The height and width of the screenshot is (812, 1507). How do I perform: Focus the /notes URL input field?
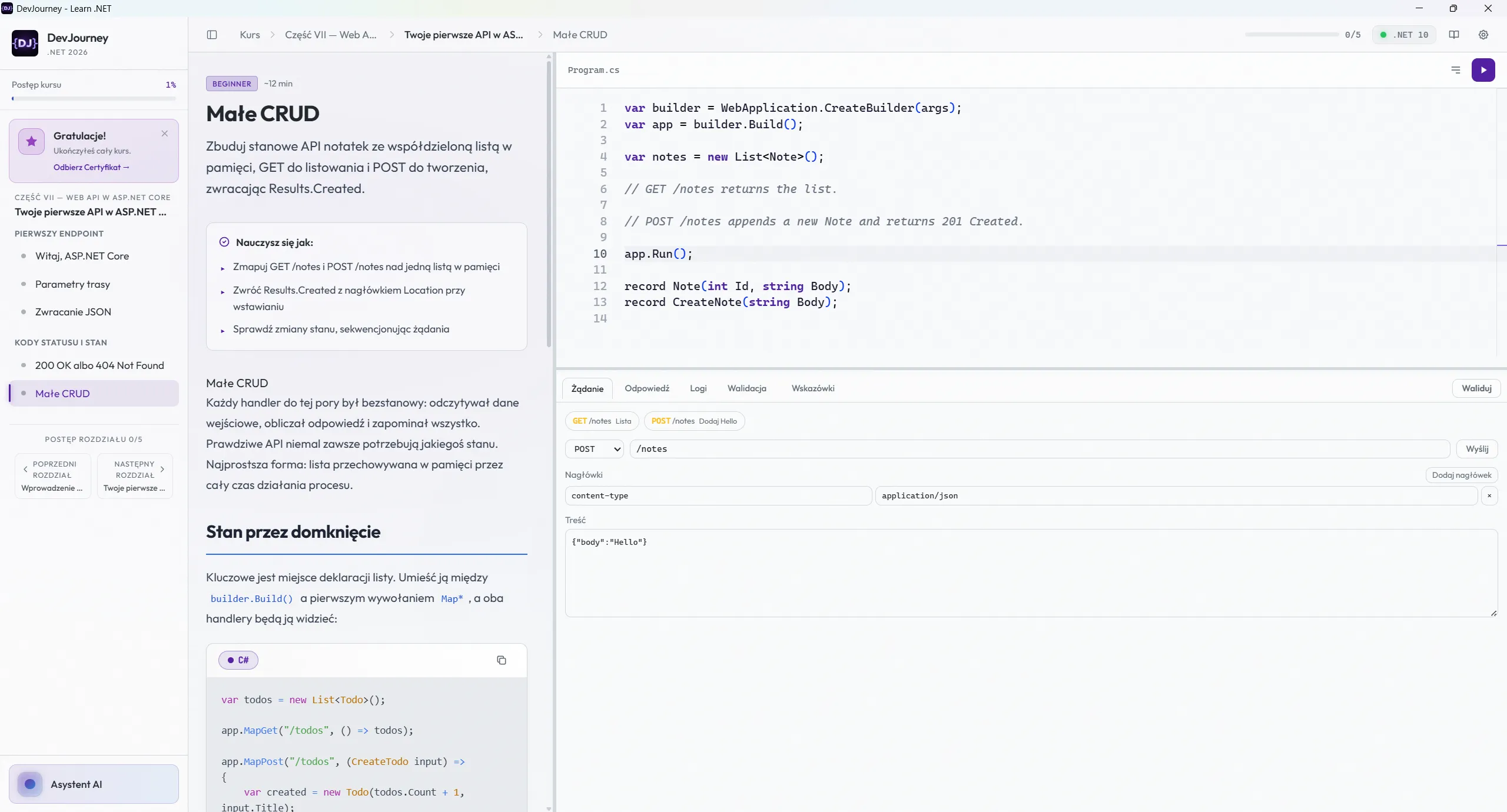(x=1040, y=449)
